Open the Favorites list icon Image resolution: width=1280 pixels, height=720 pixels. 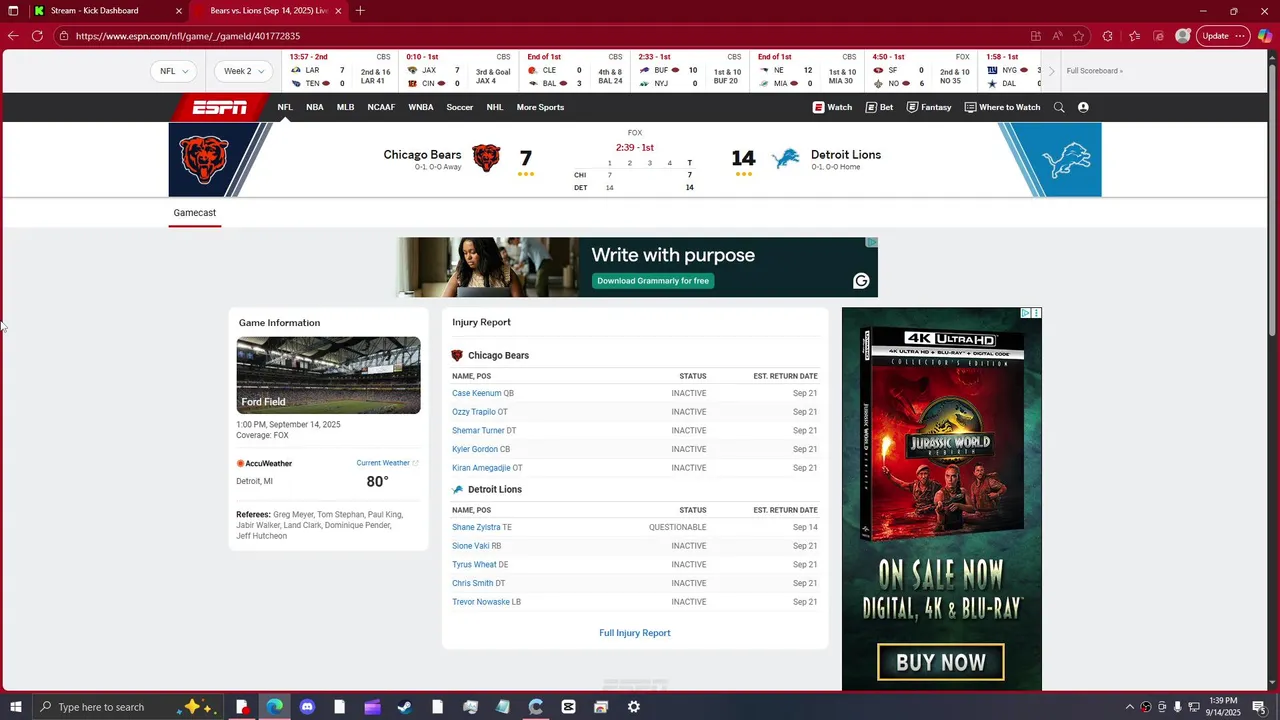click(1134, 36)
